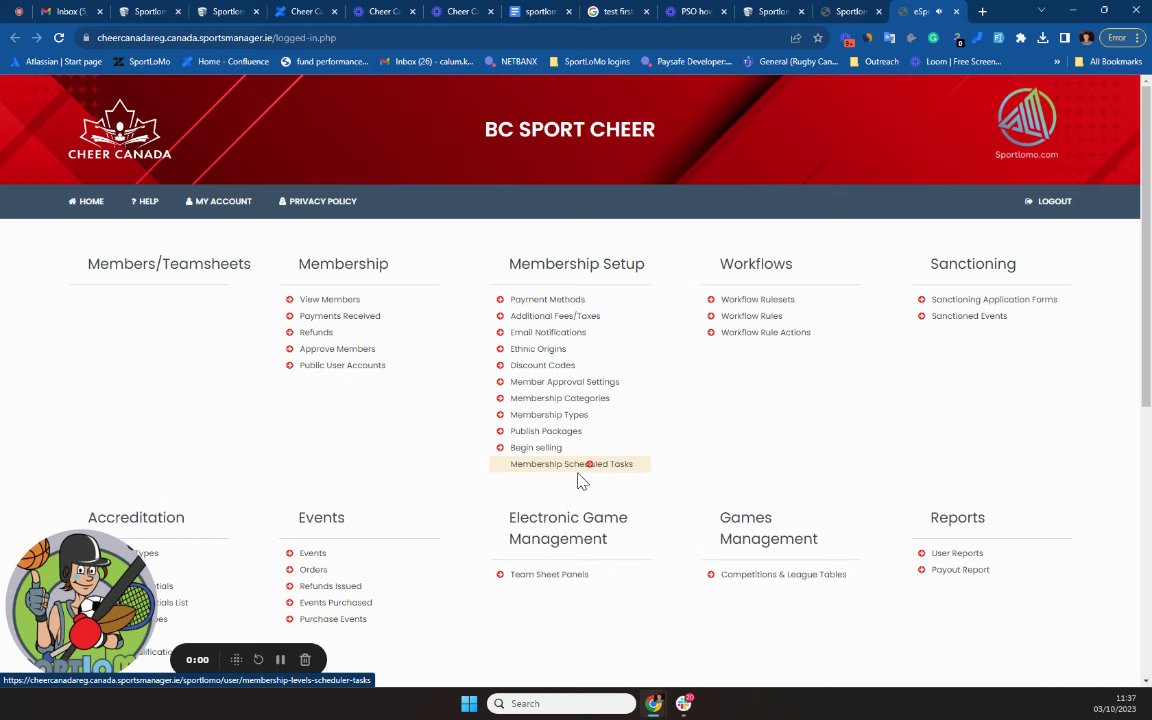Open Workflow Rules

click(x=751, y=316)
